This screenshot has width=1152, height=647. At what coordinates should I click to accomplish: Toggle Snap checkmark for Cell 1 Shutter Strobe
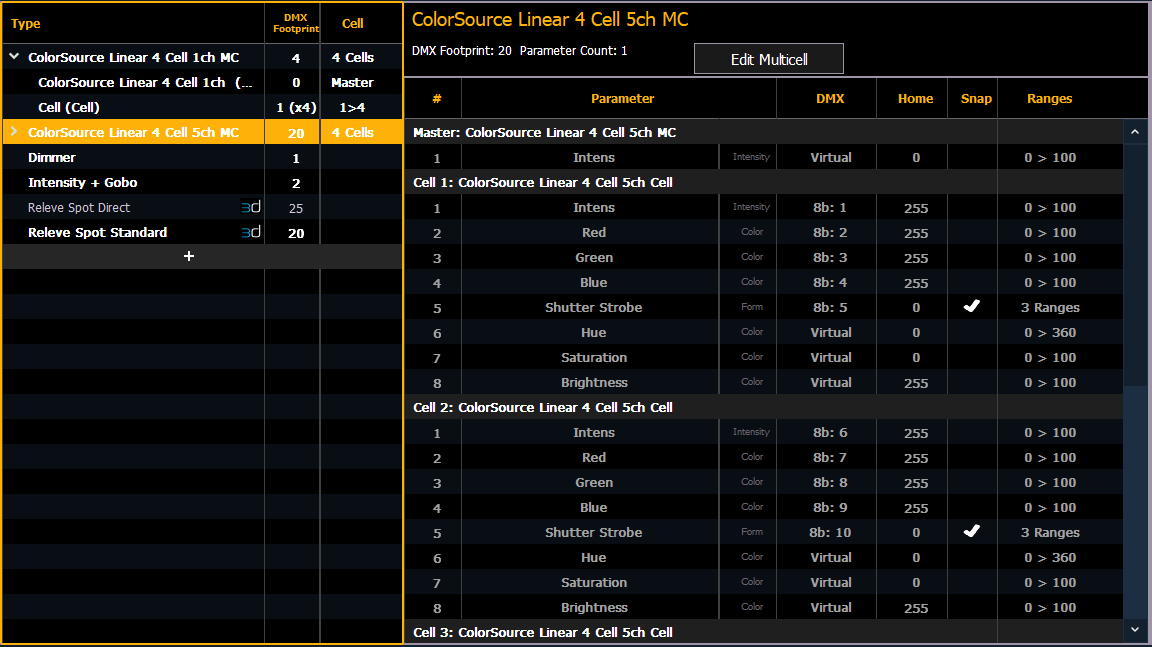(x=971, y=306)
